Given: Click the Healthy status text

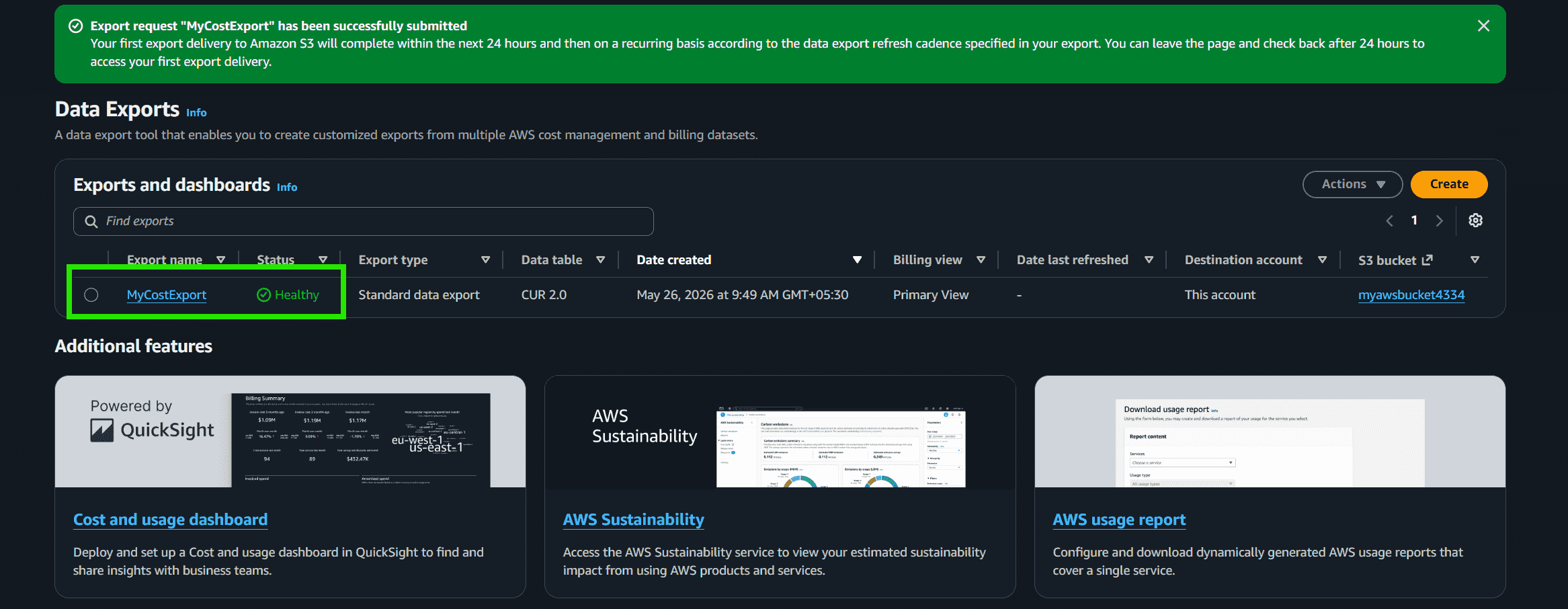Looking at the screenshot, I should [x=297, y=295].
